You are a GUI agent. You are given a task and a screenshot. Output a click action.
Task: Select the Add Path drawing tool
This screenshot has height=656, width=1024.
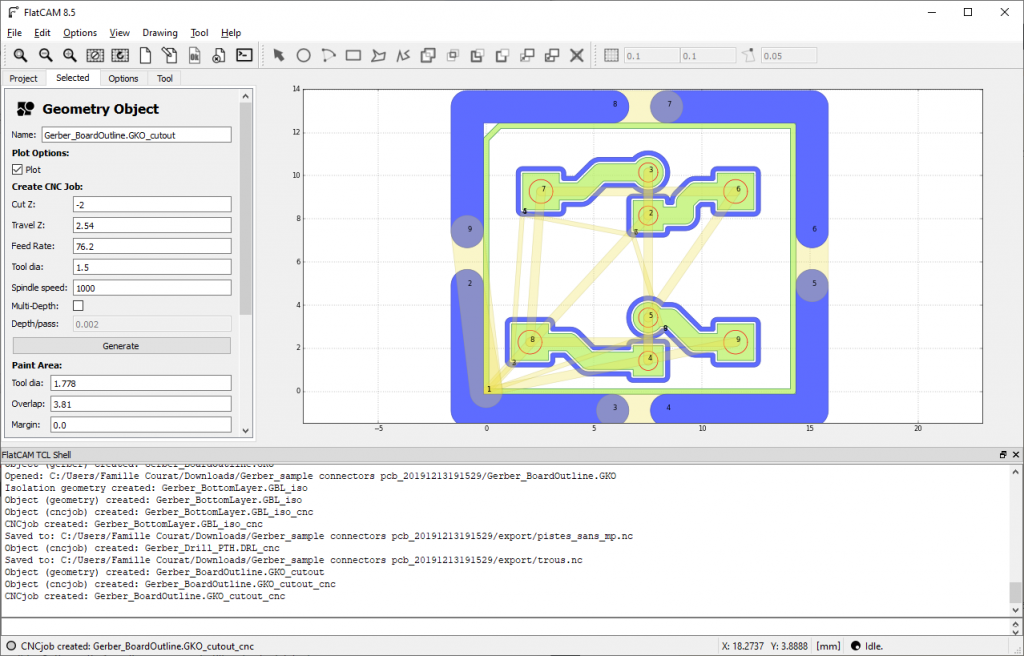(x=403, y=56)
